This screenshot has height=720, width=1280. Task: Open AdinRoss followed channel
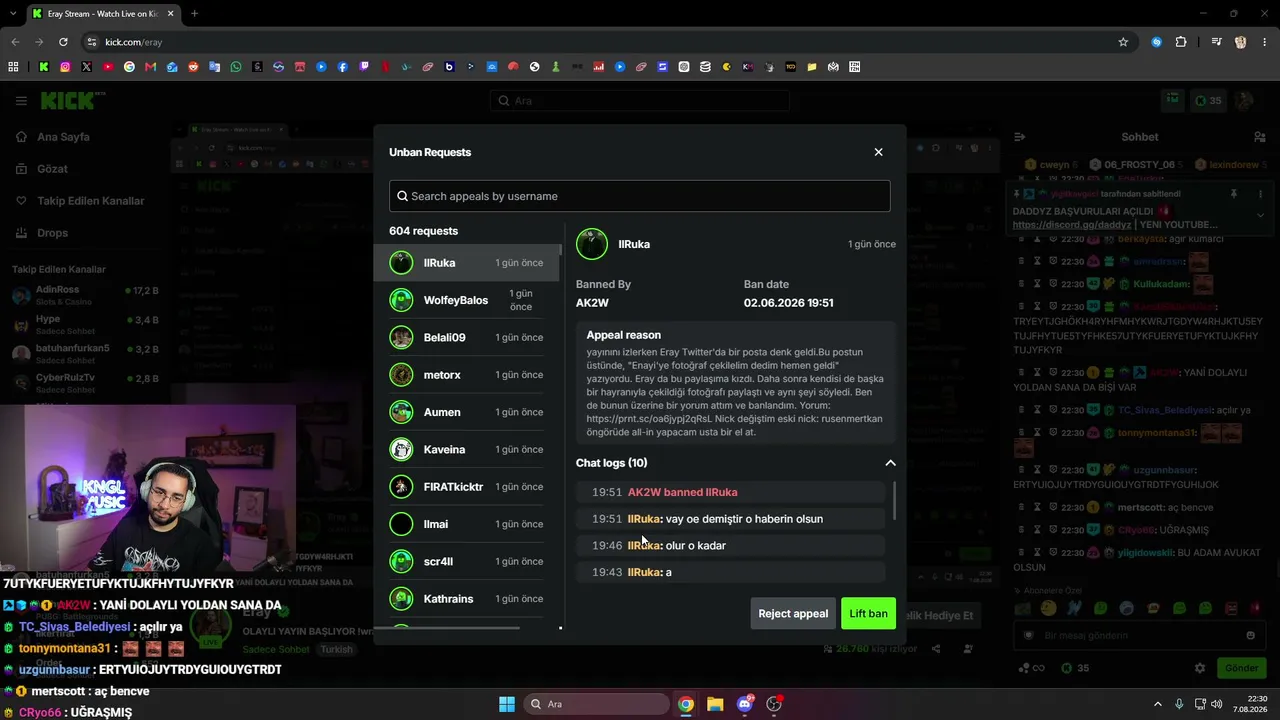tap(85, 295)
